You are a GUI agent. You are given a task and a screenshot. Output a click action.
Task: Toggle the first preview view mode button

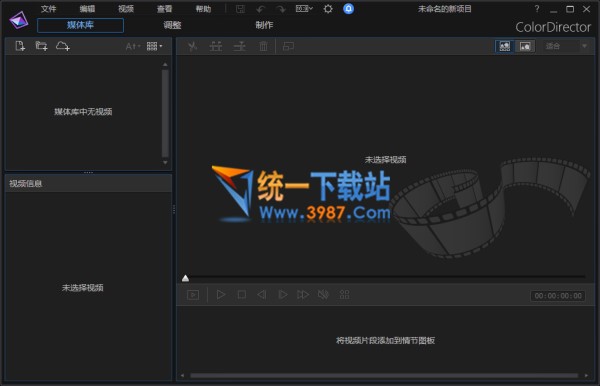point(505,46)
